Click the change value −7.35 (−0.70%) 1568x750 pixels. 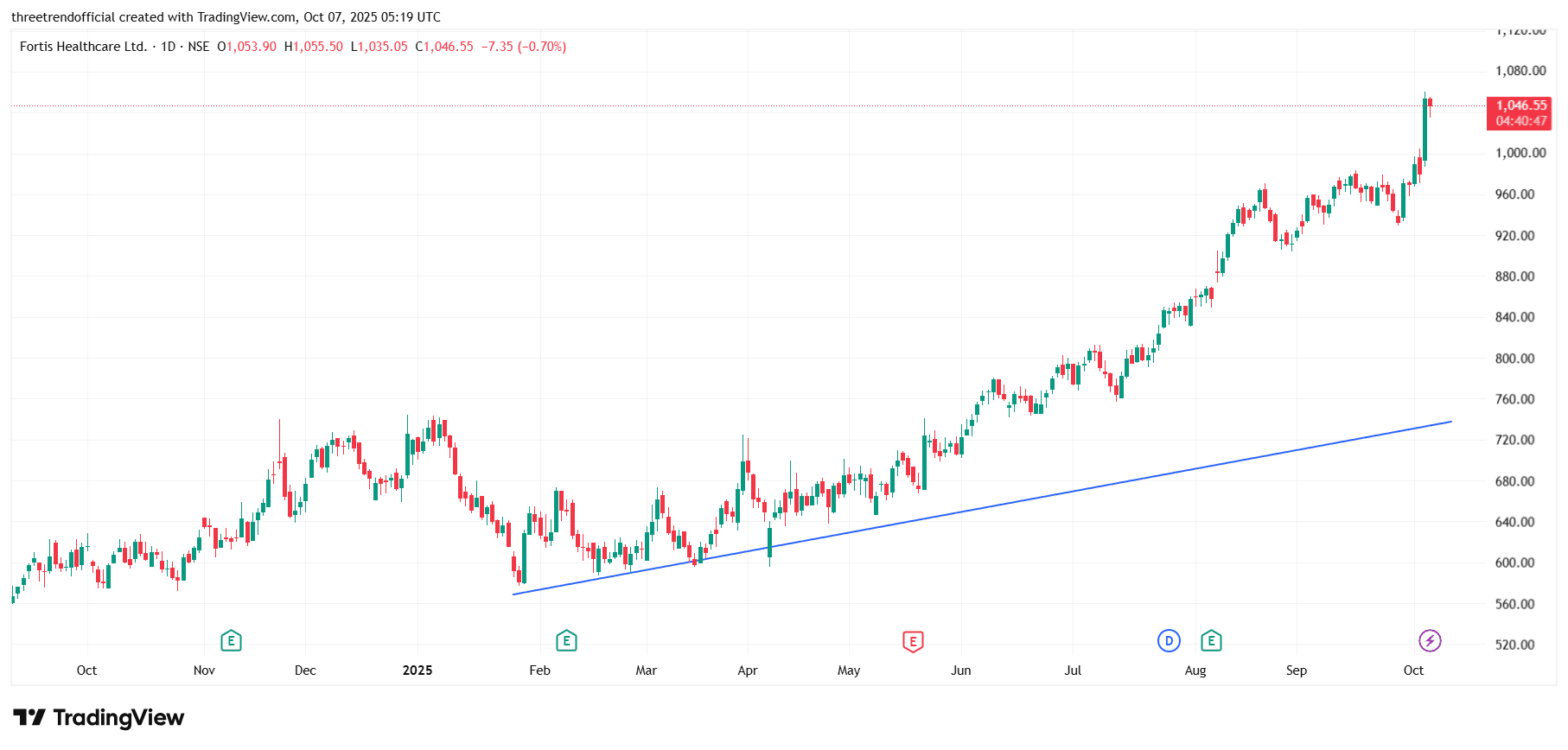(x=524, y=47)
